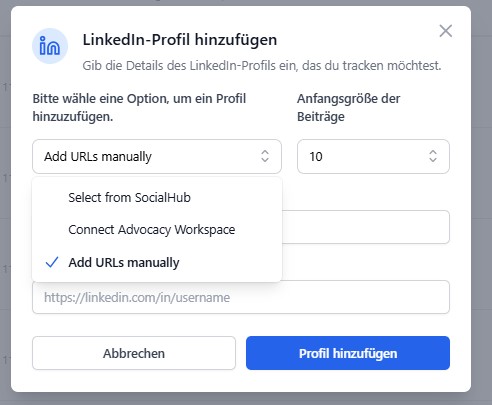Confirm with the Profil hinzufügen button

tap(348, 353)
